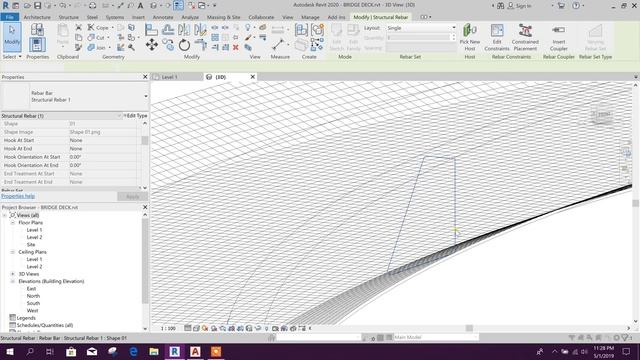The image size is (640, 360).
Task: Click the Project Browser vertical scrollbar
Action: coord(145,261)
